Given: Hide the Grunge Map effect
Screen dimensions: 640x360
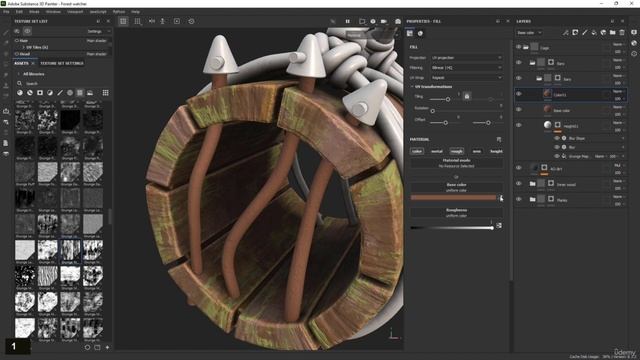Looking at the screenshot, I should click(x=557, y=156).
